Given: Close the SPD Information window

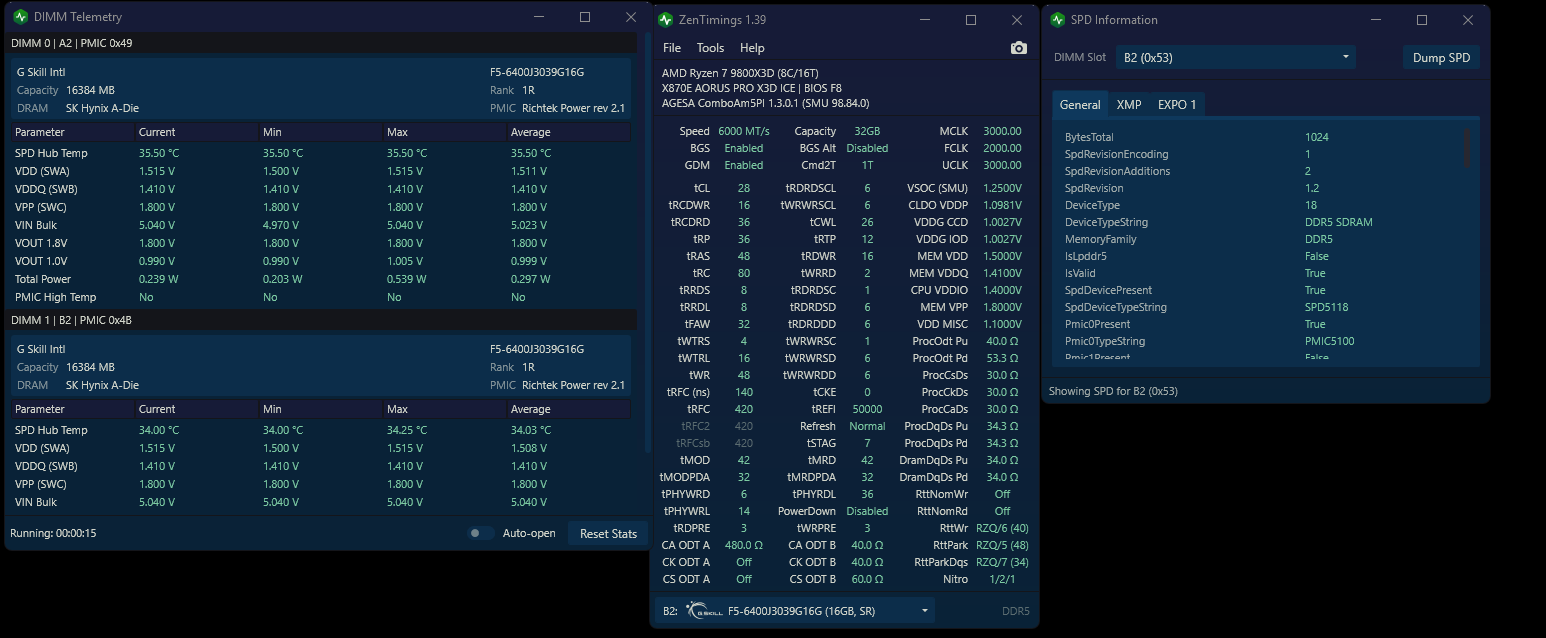Looking at the screenshot, I should click(1467, 20).
